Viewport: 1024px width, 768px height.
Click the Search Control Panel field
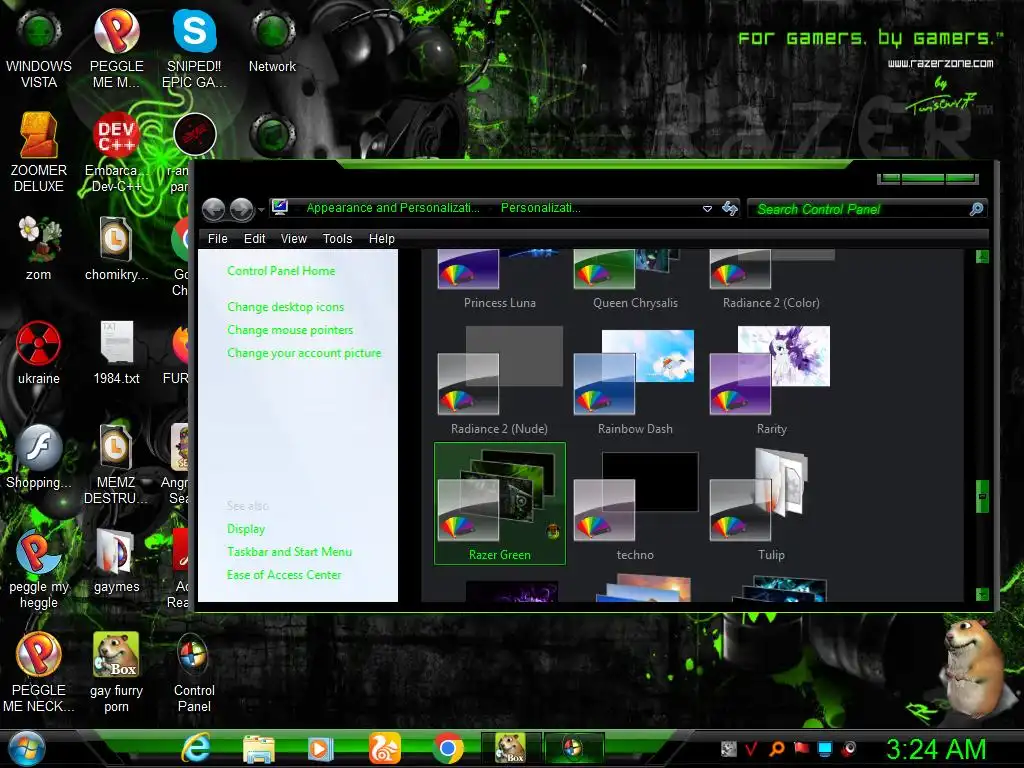pyautogui.click(x=867, y=209)
